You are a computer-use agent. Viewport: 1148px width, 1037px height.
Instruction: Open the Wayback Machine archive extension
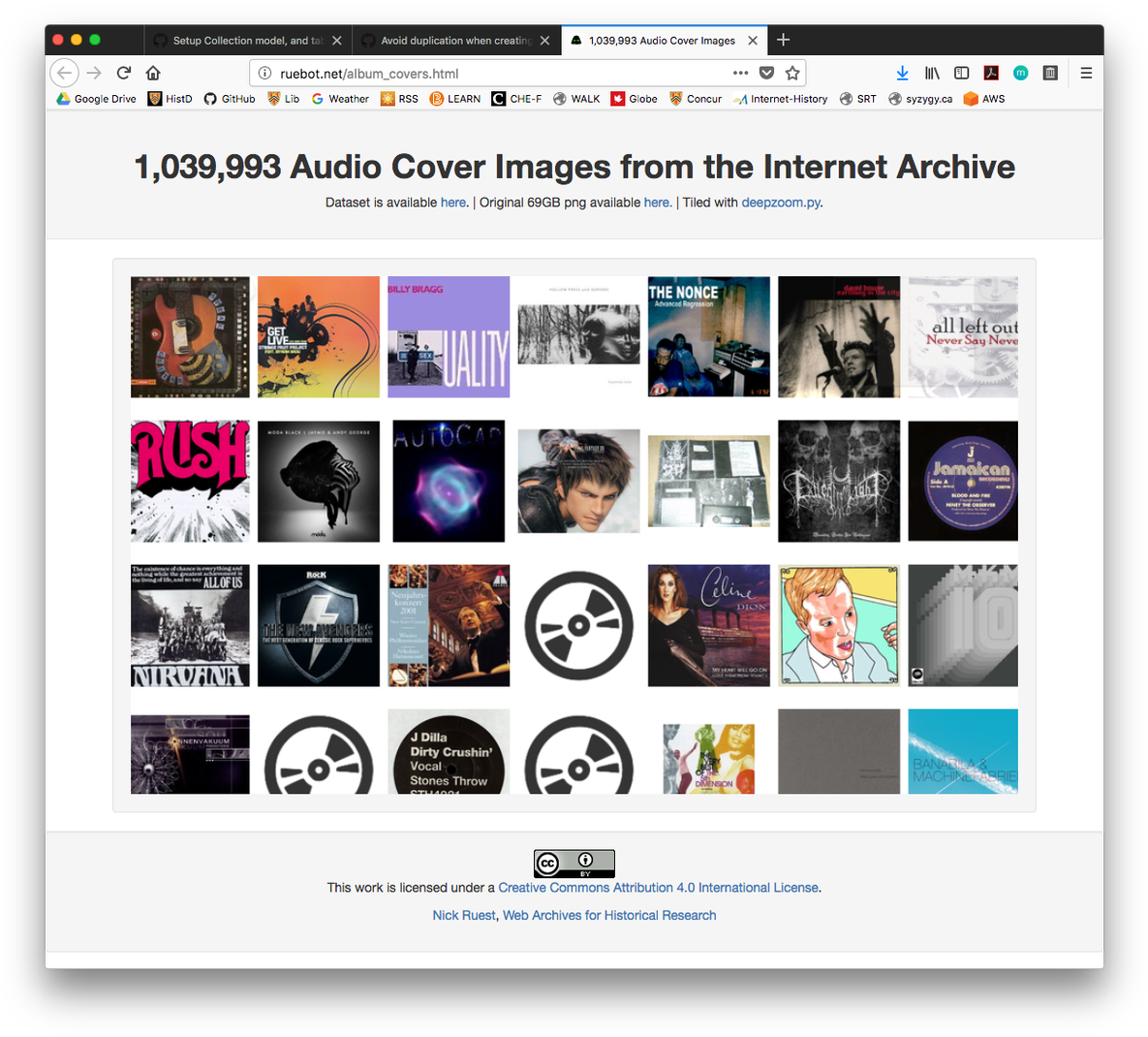[1050, 73]
